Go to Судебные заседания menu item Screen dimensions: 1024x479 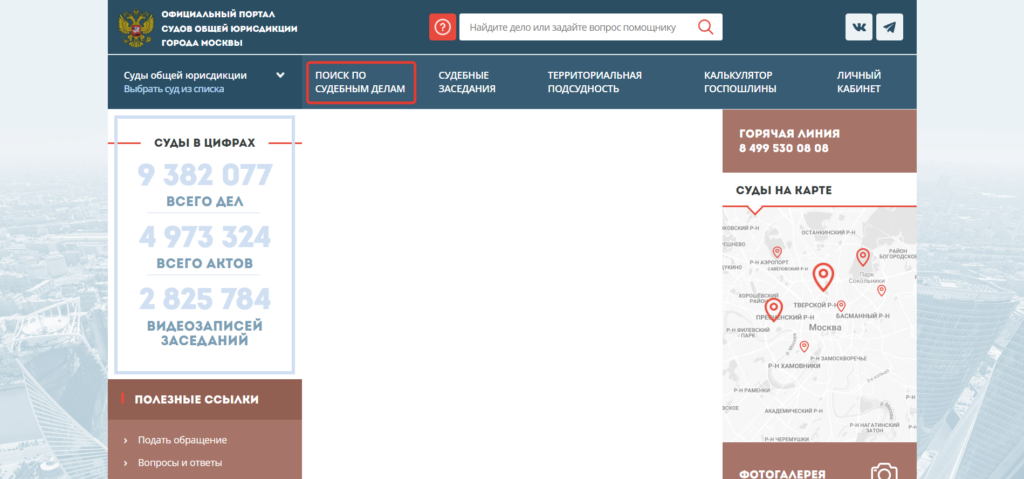click(x=467, y=82)
